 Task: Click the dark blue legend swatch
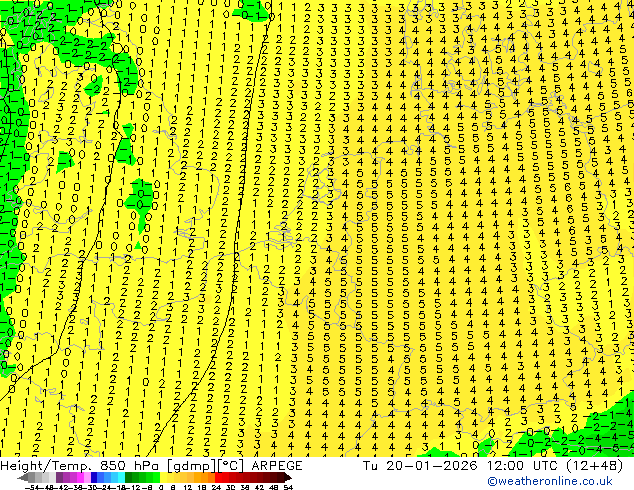click(x=94, y=477)
